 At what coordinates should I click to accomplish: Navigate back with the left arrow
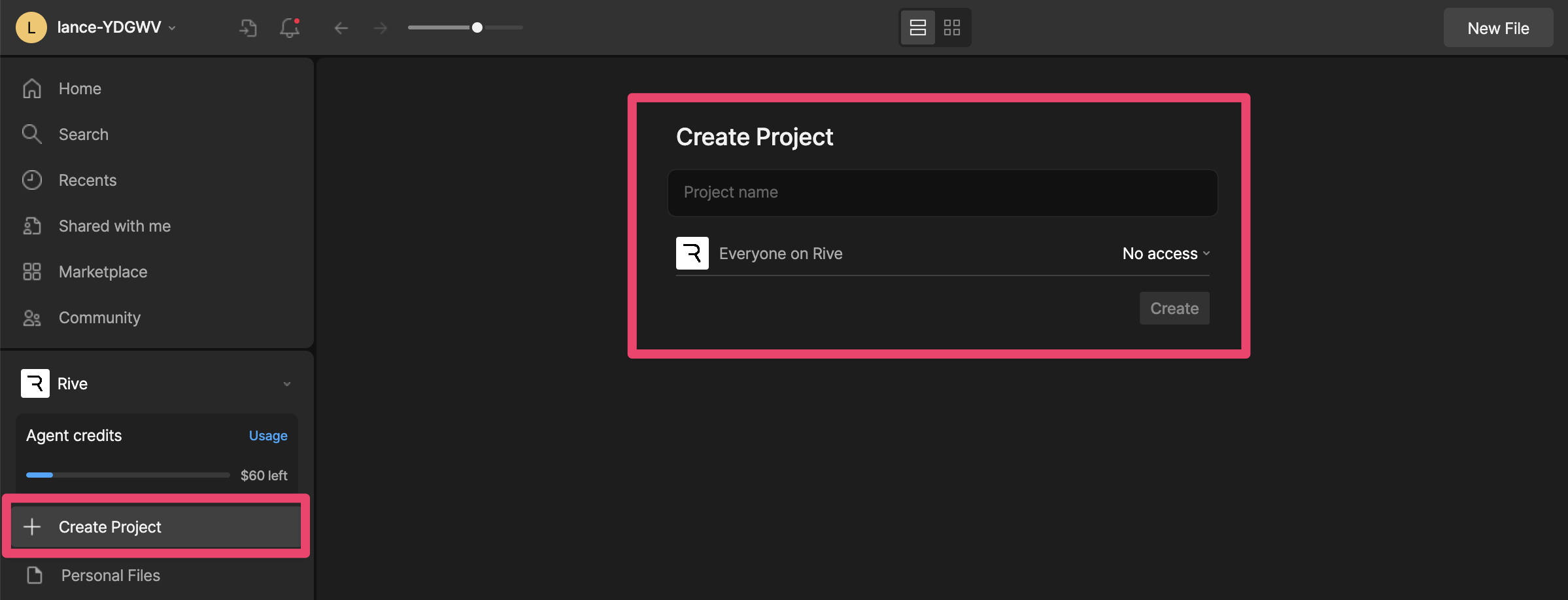341,27
